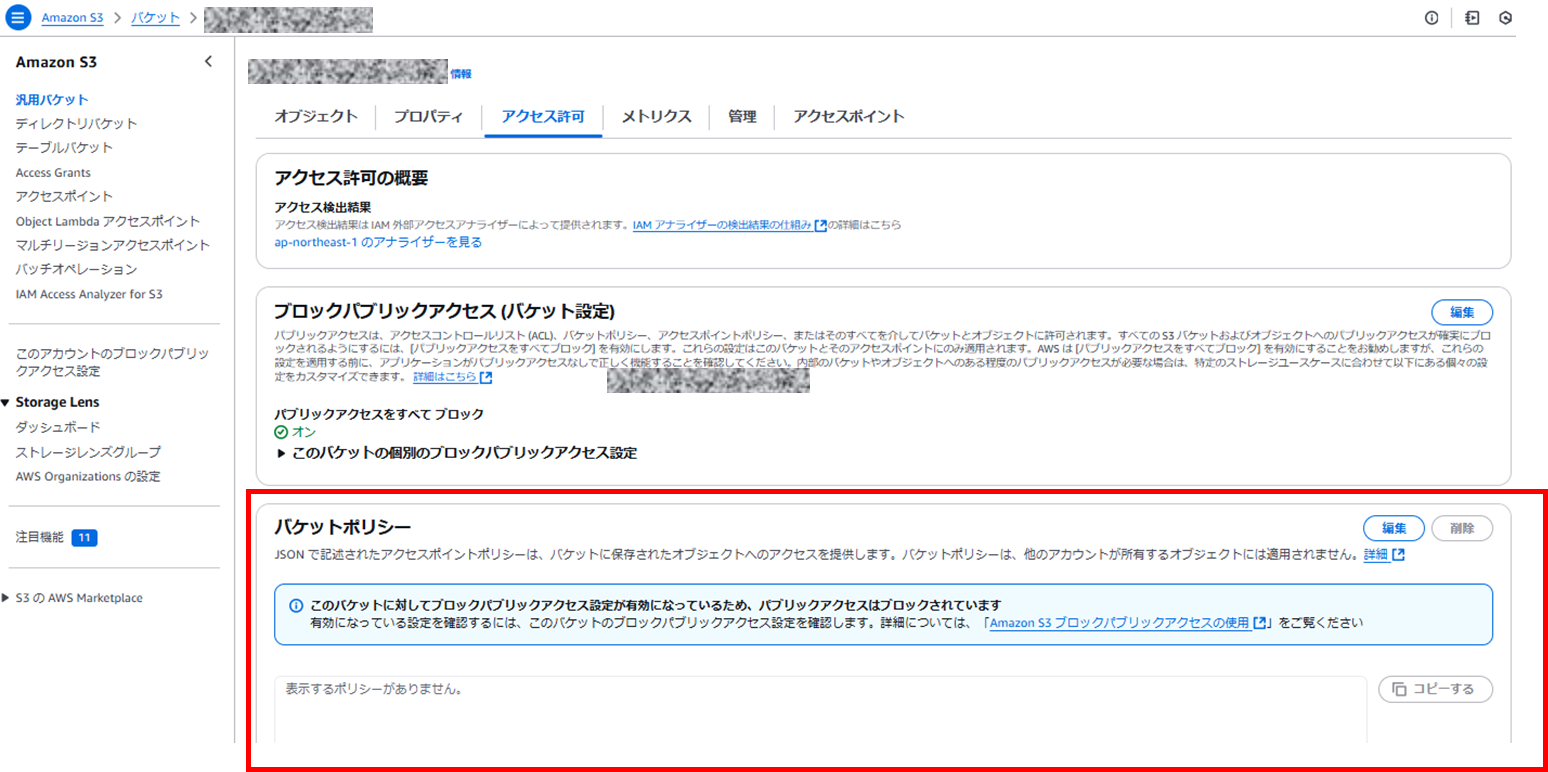Viewport: 1548px width, 772px height.
Task: Select the アクセス許可 tab
Action: tap(543, 117)
